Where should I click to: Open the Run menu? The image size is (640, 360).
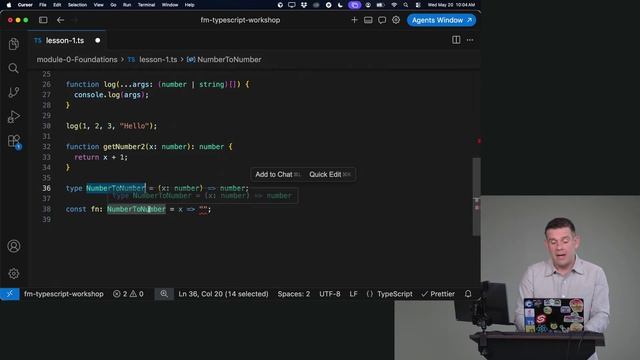click(127, 5)
